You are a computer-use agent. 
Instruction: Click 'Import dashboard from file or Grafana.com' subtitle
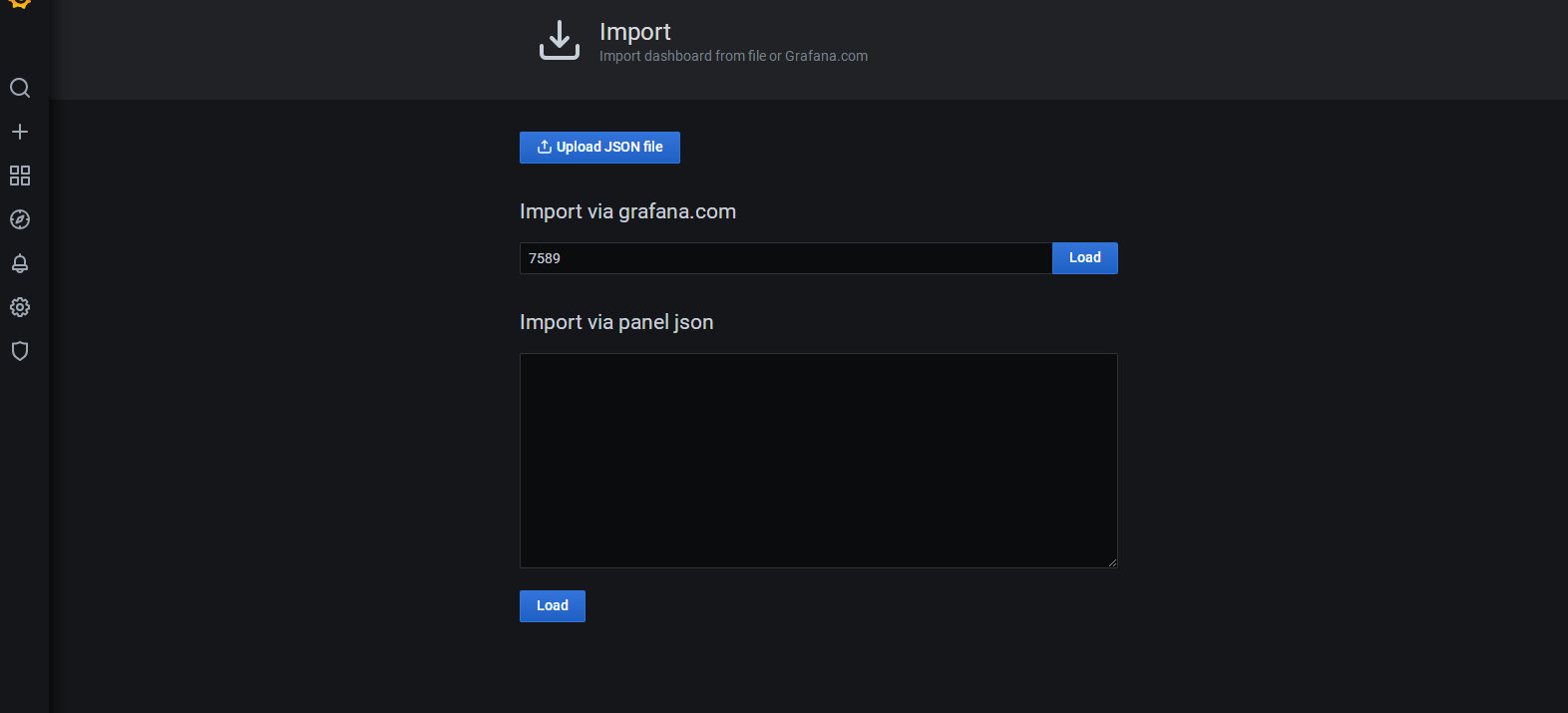(x=733, y=56)
